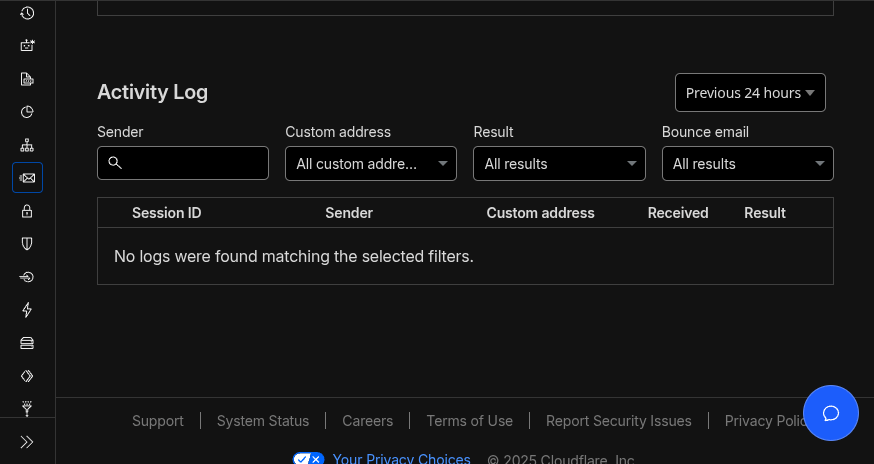The image size is (874, 464).
Task: Open the Analytics pie chart icon
Action: coord(27,112)
